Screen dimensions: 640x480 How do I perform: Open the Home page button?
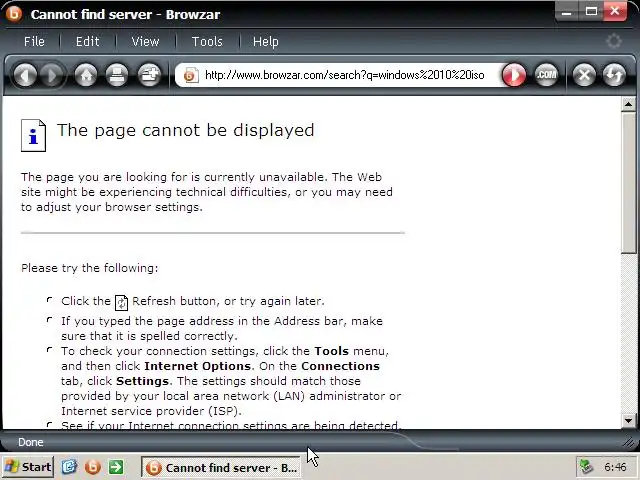point(86,76)
